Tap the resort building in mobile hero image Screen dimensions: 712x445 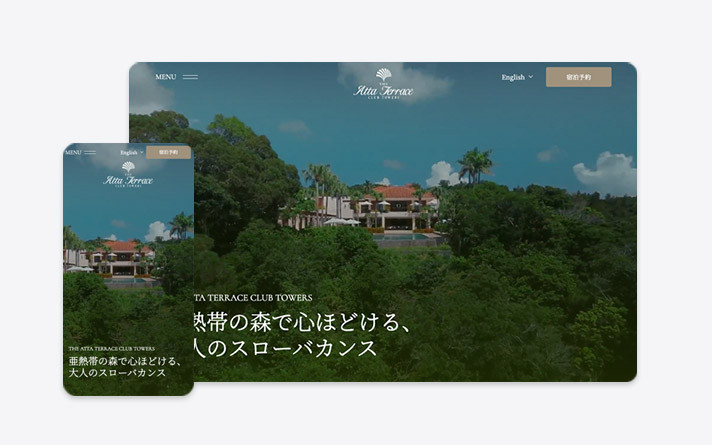[120, 258]
